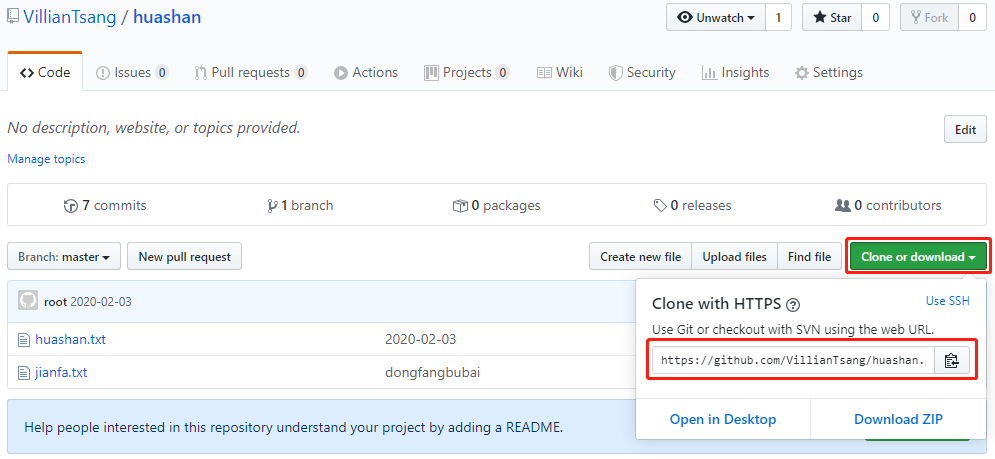This screenshot has width=995, height=459.
Task: Click the root commit author name
Action: click(x=55, y=302)
